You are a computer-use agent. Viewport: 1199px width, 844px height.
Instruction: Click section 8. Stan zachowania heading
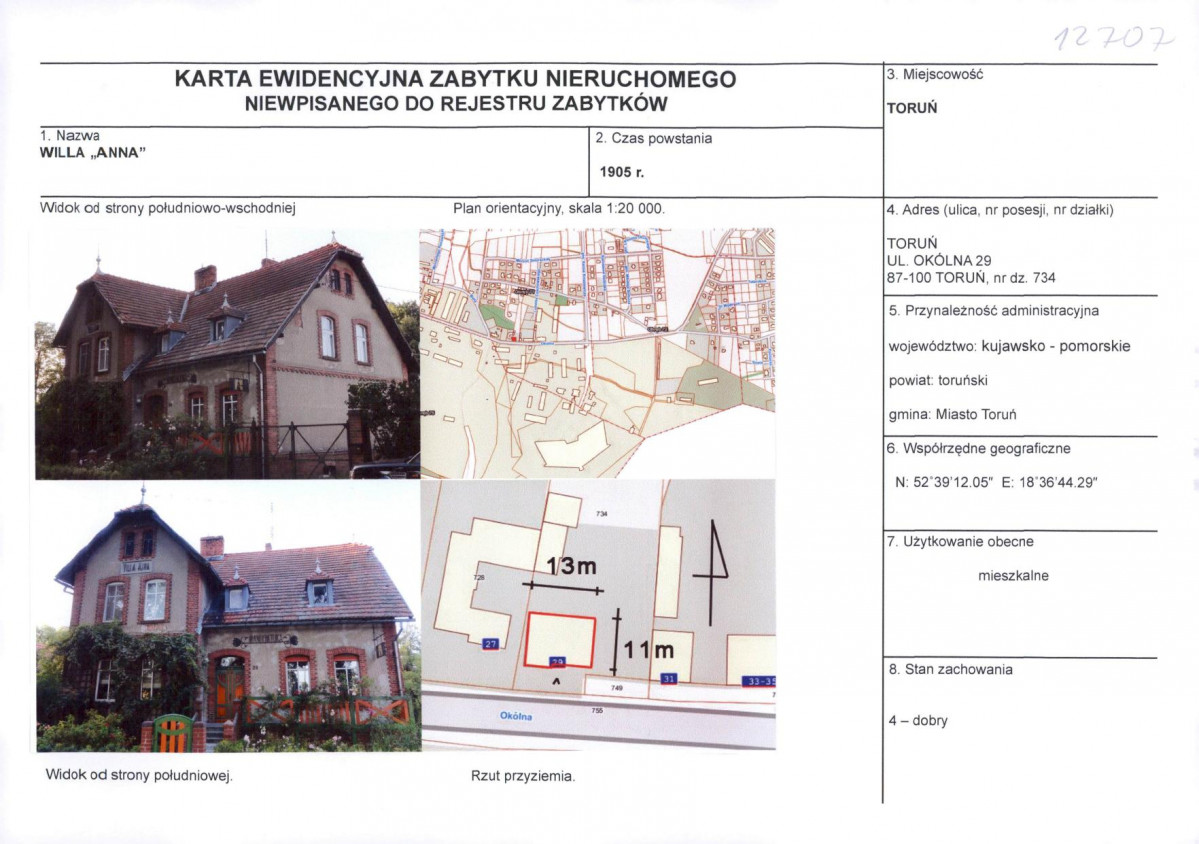(948, 670)
